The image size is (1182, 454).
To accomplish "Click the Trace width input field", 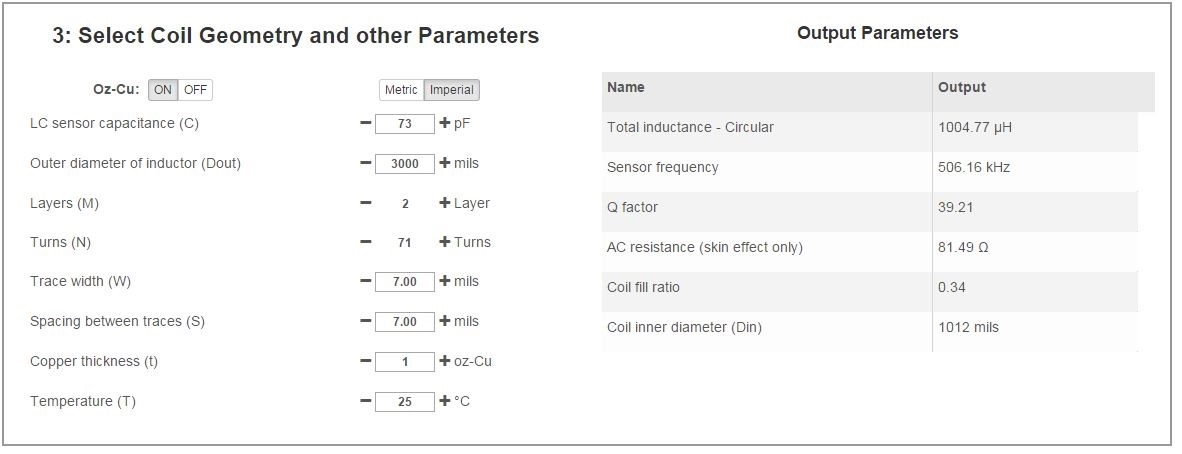I will click(405, 282).
